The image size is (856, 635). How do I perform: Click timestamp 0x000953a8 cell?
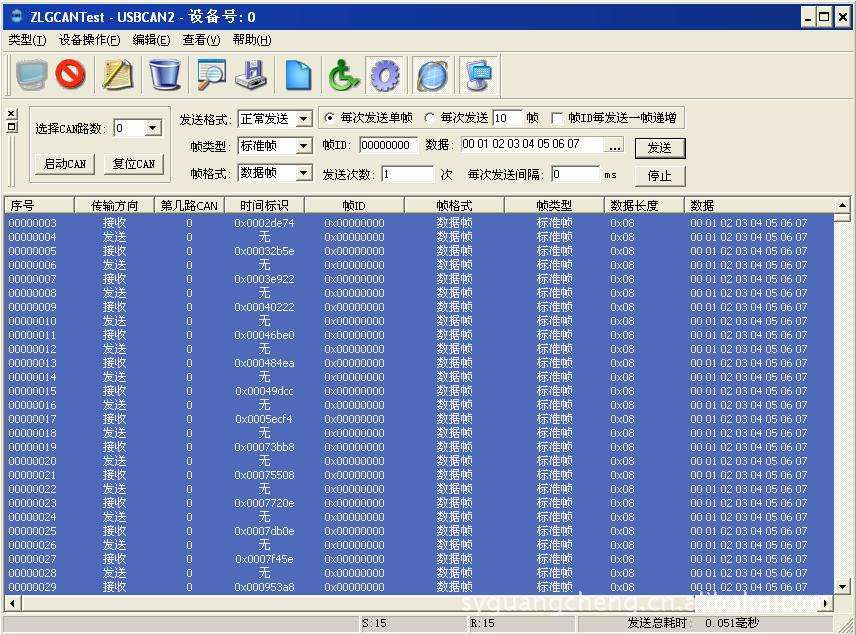point(264,587)
